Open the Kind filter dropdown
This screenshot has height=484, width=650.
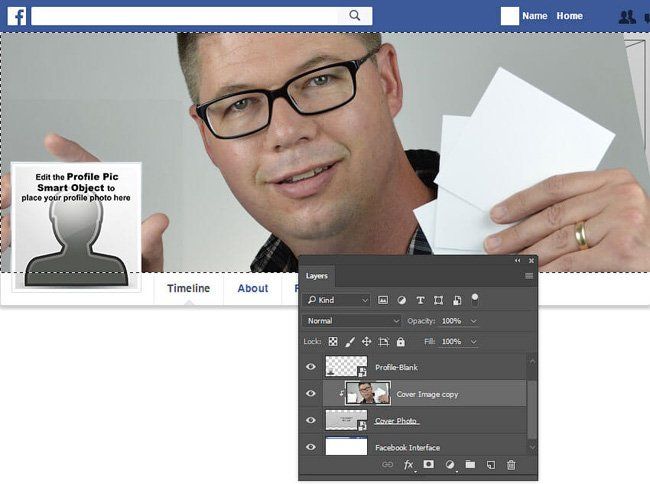(x=337, y=300)
